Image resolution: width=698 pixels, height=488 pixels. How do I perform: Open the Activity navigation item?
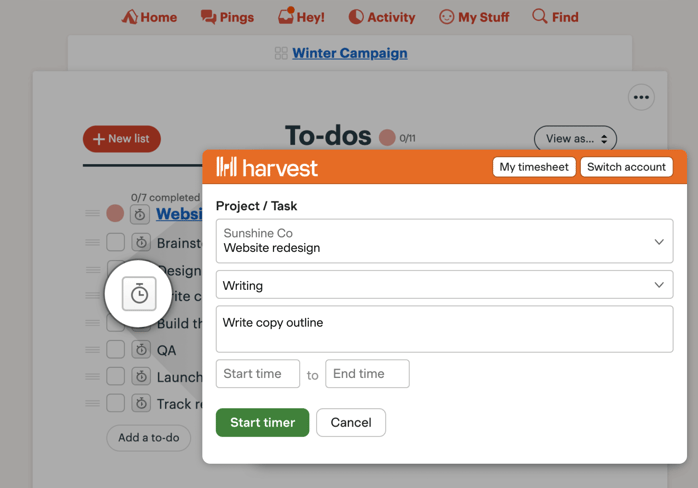click(x=381, y=17)
